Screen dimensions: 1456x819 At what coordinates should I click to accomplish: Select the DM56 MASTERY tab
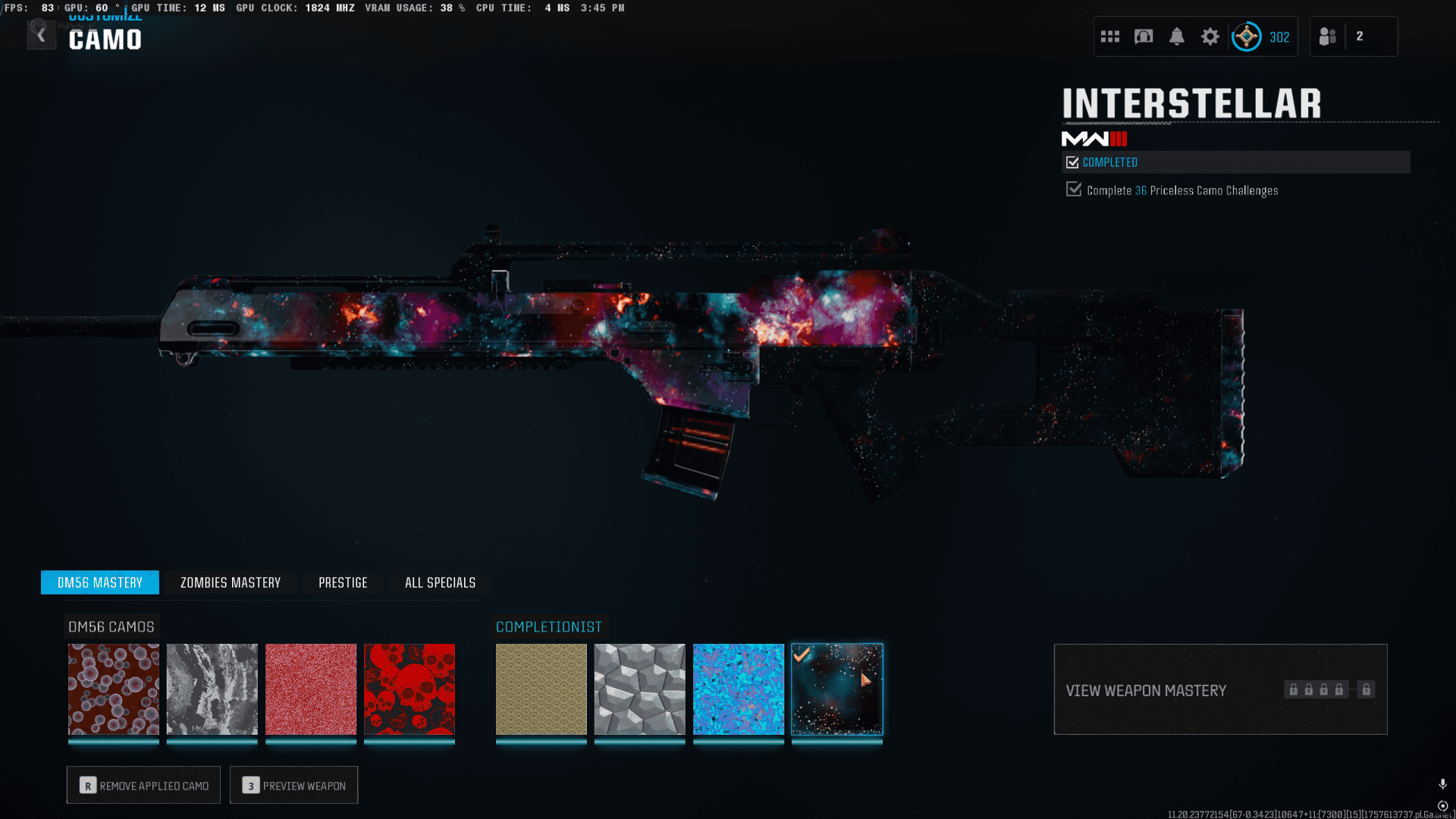[99, 582]
